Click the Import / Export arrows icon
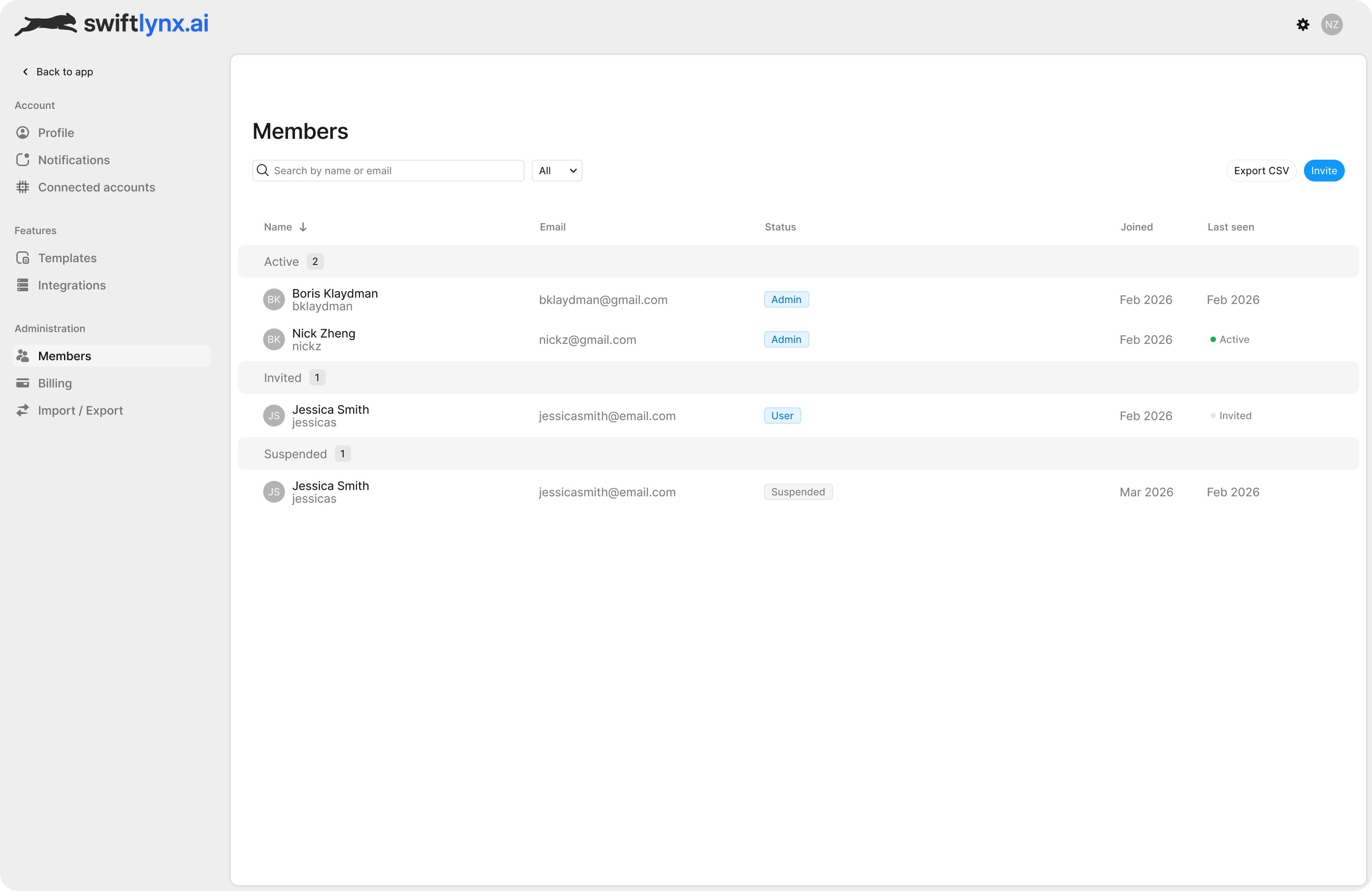The width and height of the screenshot is (1372, 891). pyautogui.click(x=23, y=410)
